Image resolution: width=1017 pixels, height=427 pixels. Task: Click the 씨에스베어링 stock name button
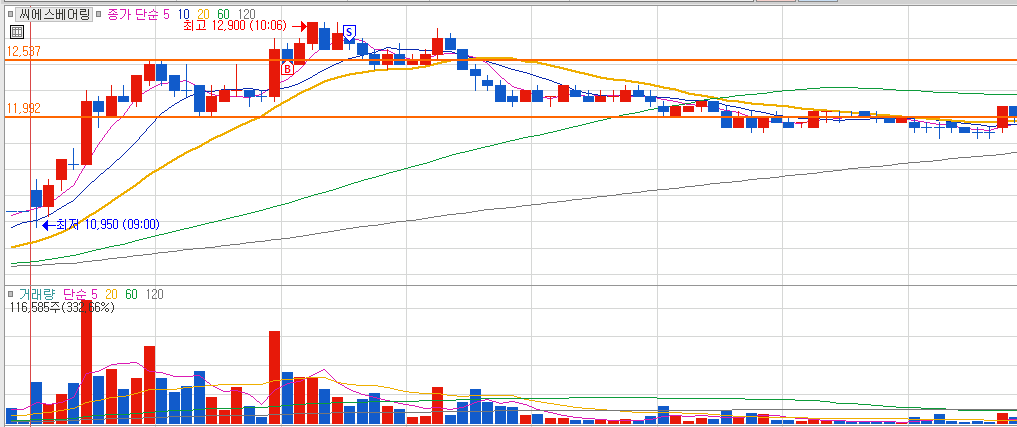tap(54, 14)
